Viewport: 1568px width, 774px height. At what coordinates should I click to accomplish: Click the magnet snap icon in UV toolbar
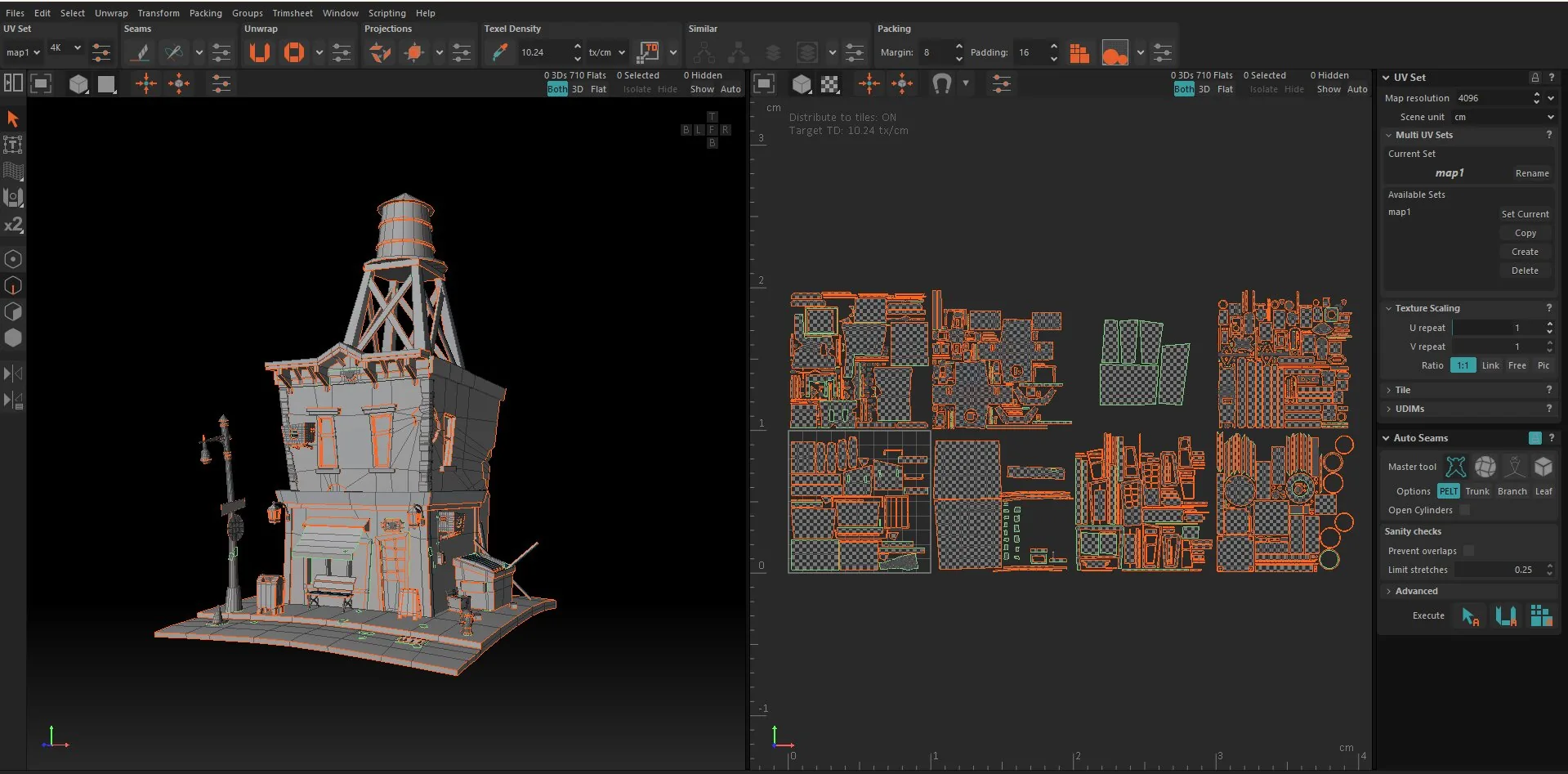(941, 83)
